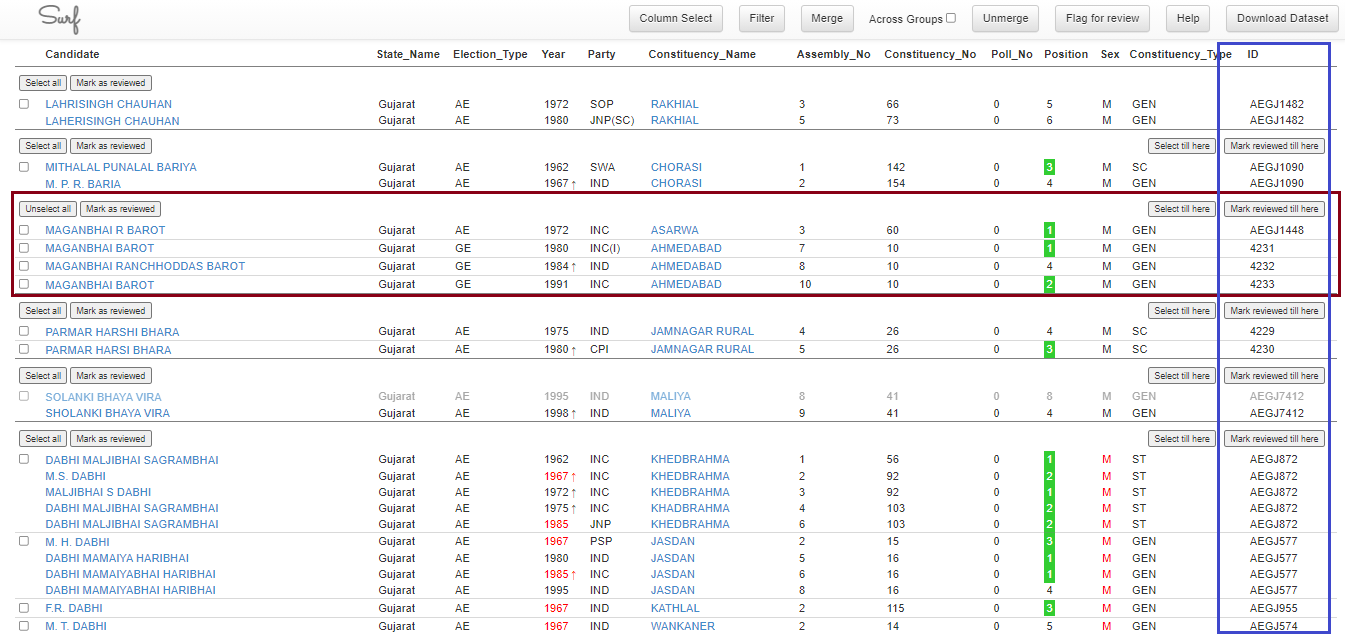Open SHOLANKI BHAYA VIRA candidate link
This screenshot has height=634, width=1345.
[107, 413]
